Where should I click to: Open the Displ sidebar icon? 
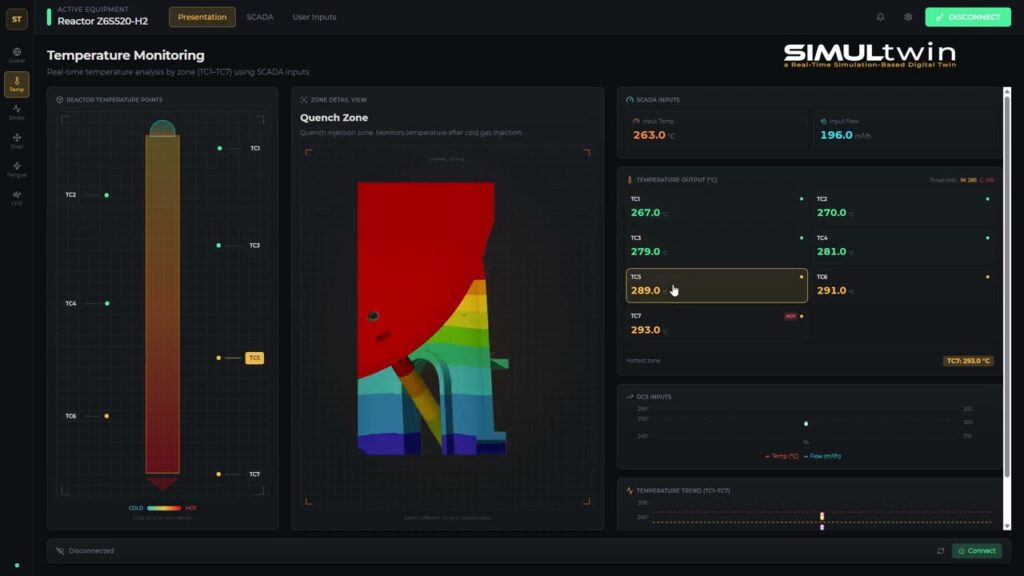coord(17,141)
